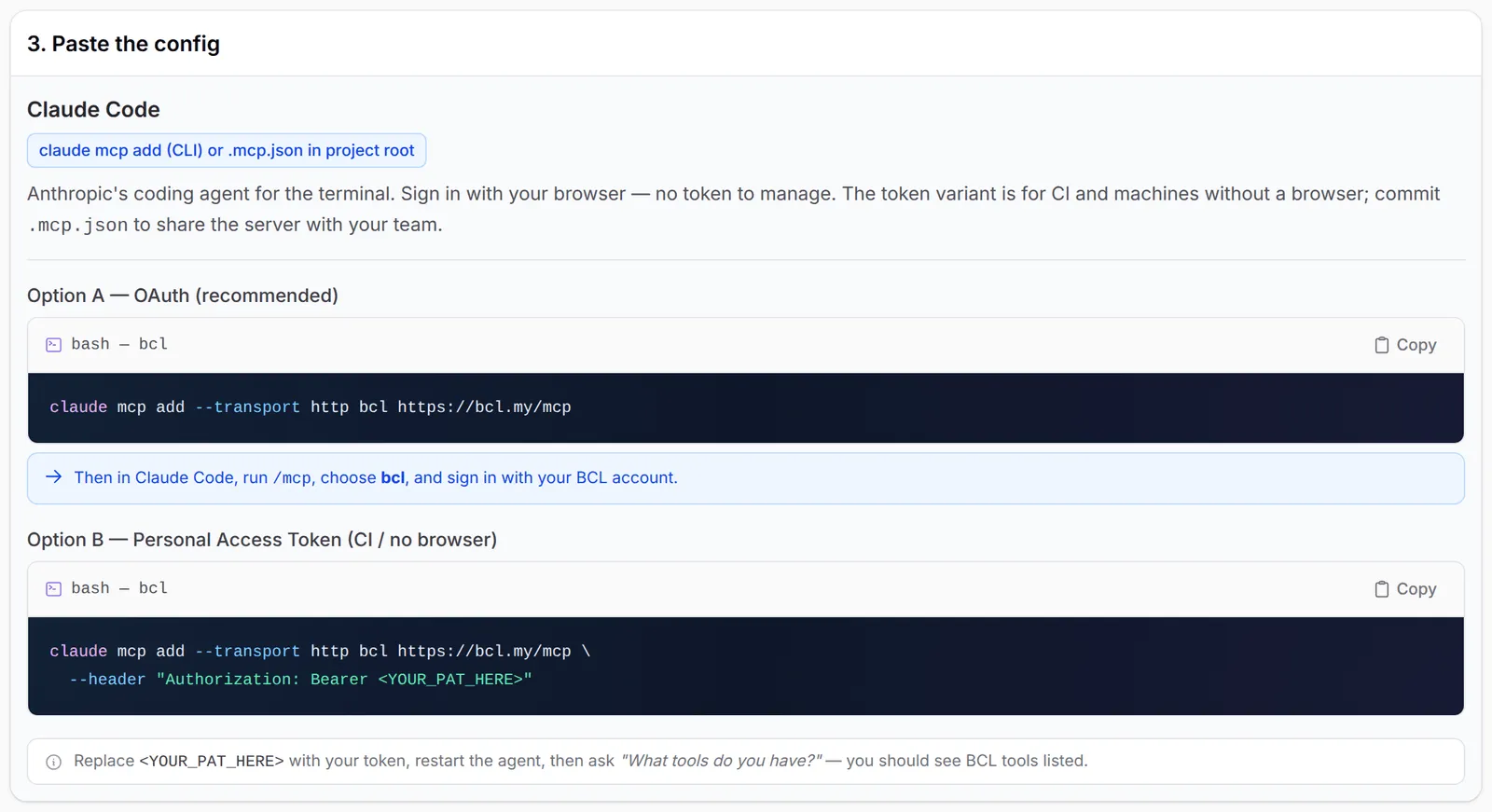Click '<YOUR_PAT_HERE>' in the bottom note
The height and width of the screenshot is (812, 1492).
(x=212, y=762)
